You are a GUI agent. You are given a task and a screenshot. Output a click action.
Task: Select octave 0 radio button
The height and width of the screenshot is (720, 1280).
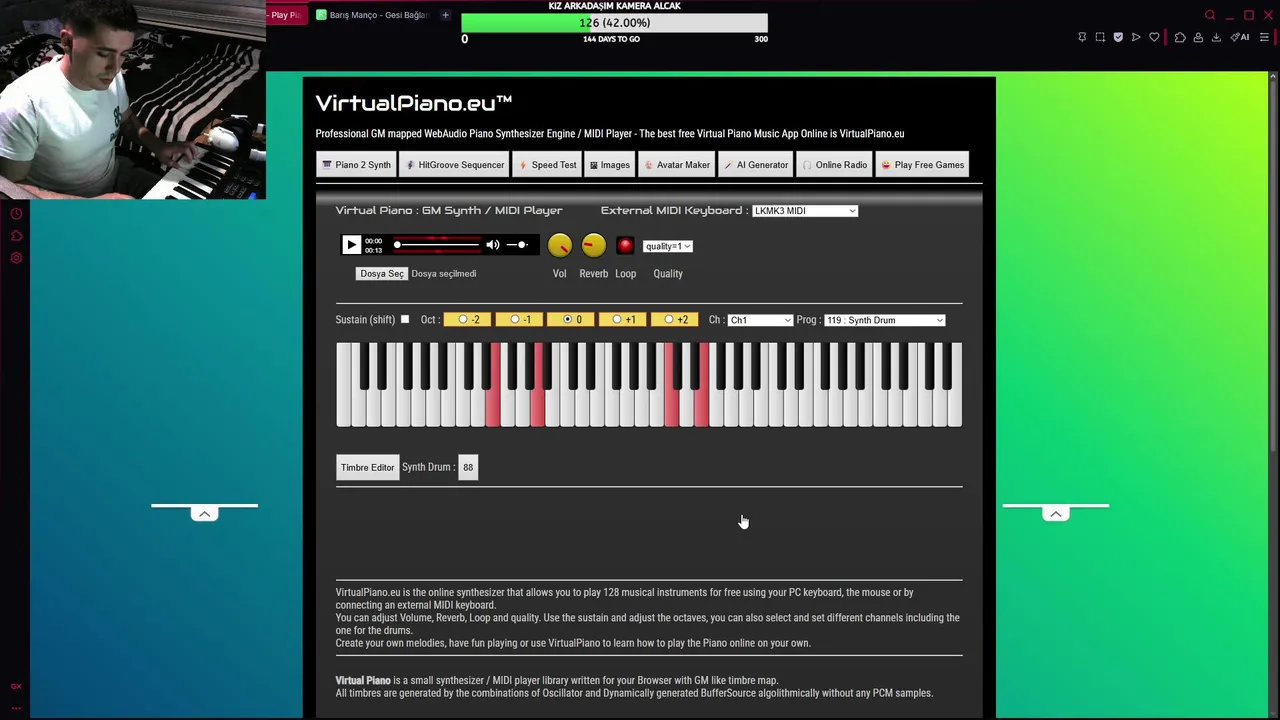(567, 319)
